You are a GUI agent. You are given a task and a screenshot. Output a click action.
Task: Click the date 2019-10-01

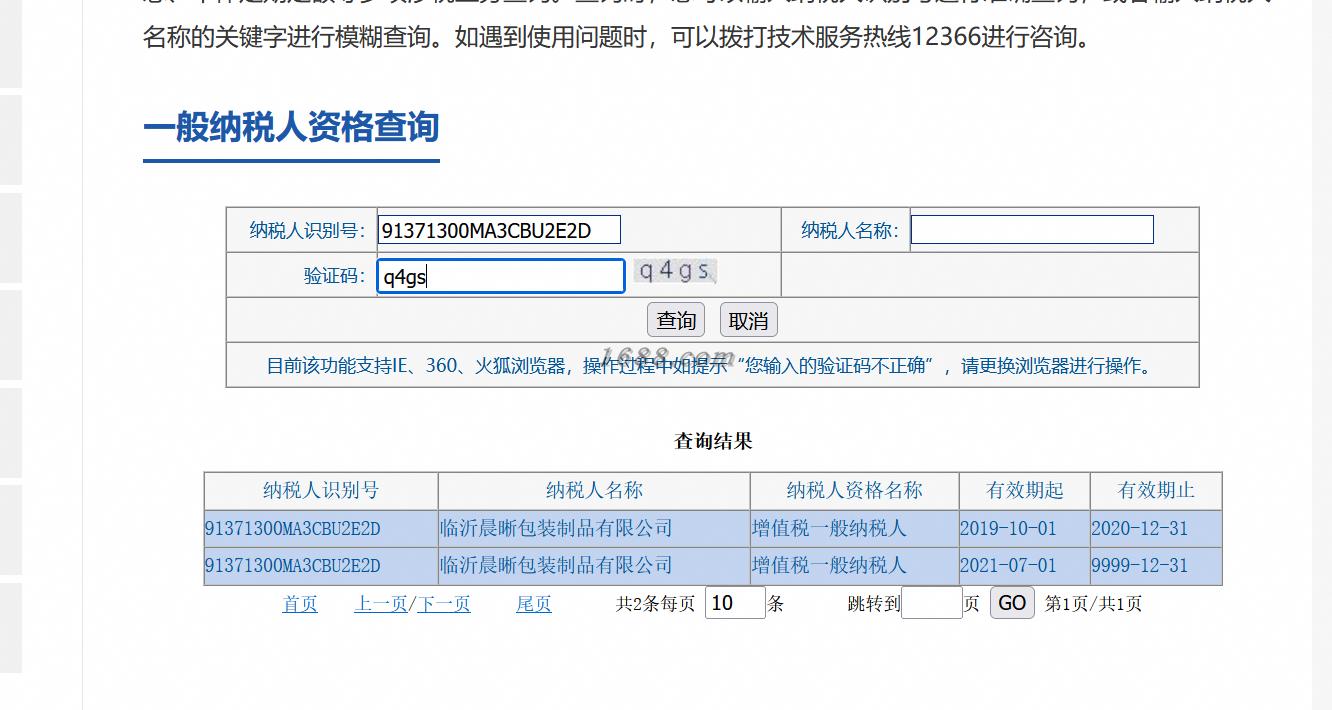[x=1008, y=528]
